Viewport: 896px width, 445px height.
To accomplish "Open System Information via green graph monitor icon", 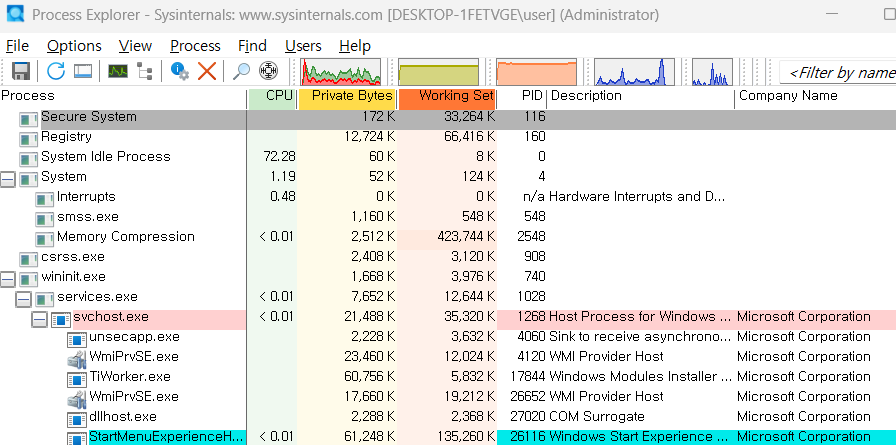I will pos(118,71).
